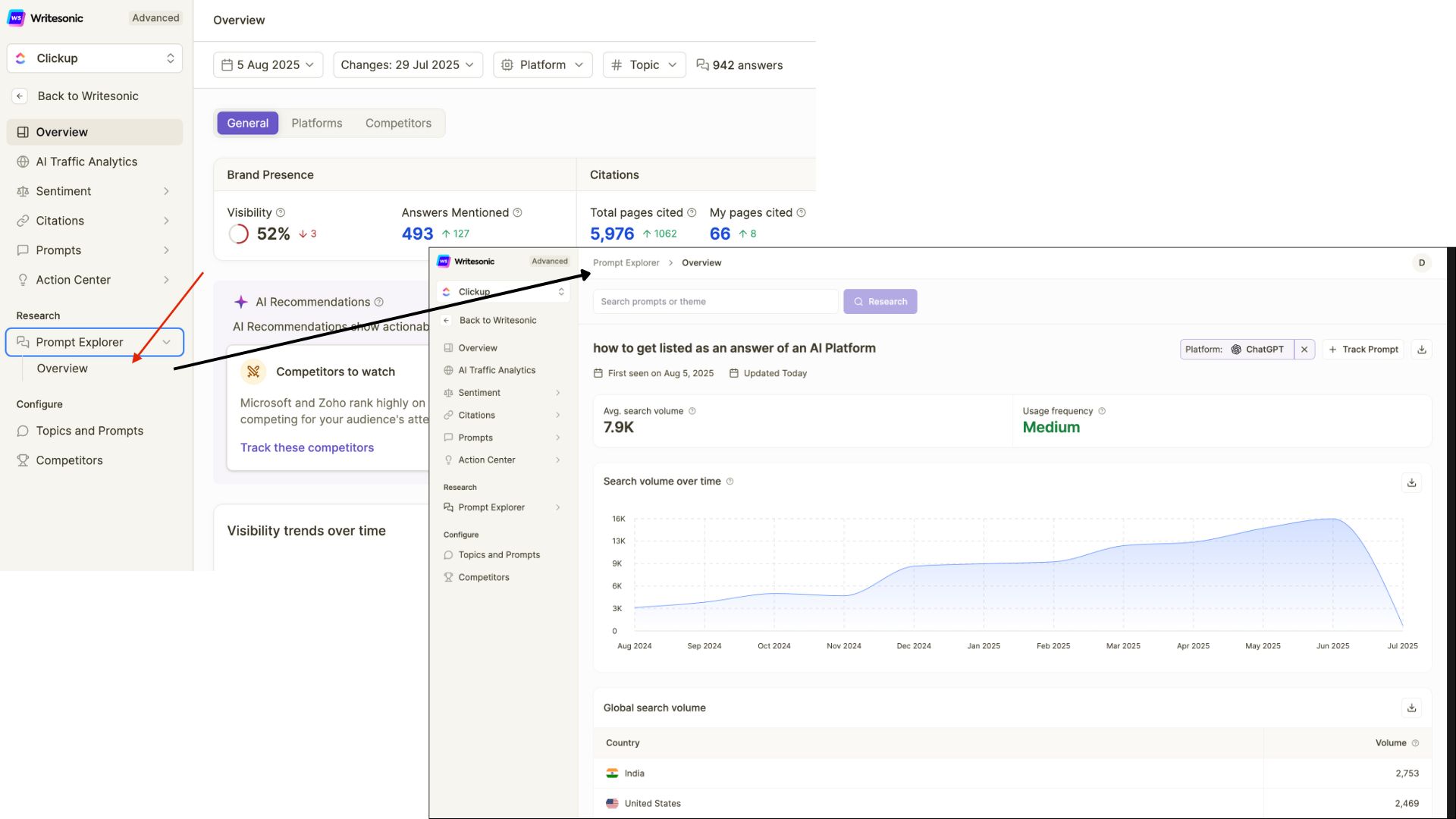
Task: Open Changes: 29 Jul 2025 dropdown
Action: (x=407, y=65)
